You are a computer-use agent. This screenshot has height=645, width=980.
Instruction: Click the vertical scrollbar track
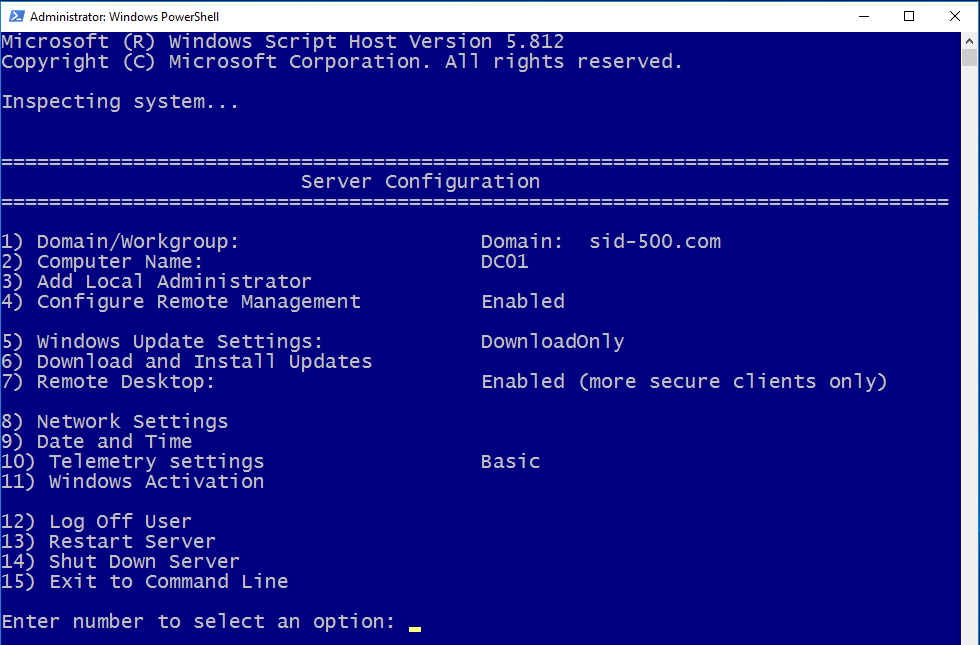click(970, 350)
